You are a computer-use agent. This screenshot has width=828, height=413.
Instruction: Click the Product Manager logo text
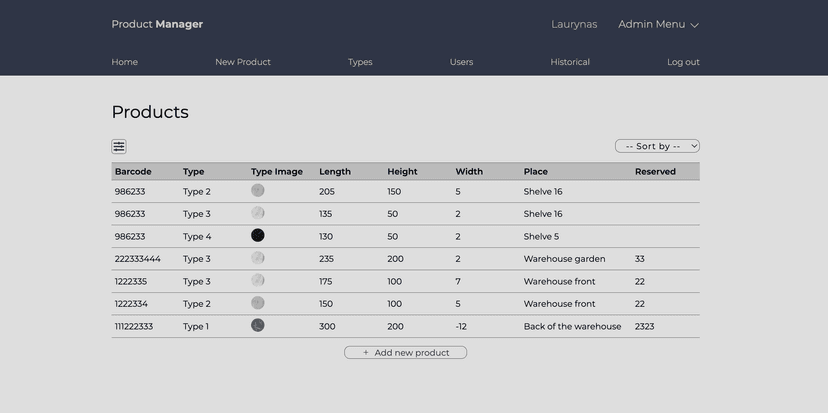tap(157, 24)
